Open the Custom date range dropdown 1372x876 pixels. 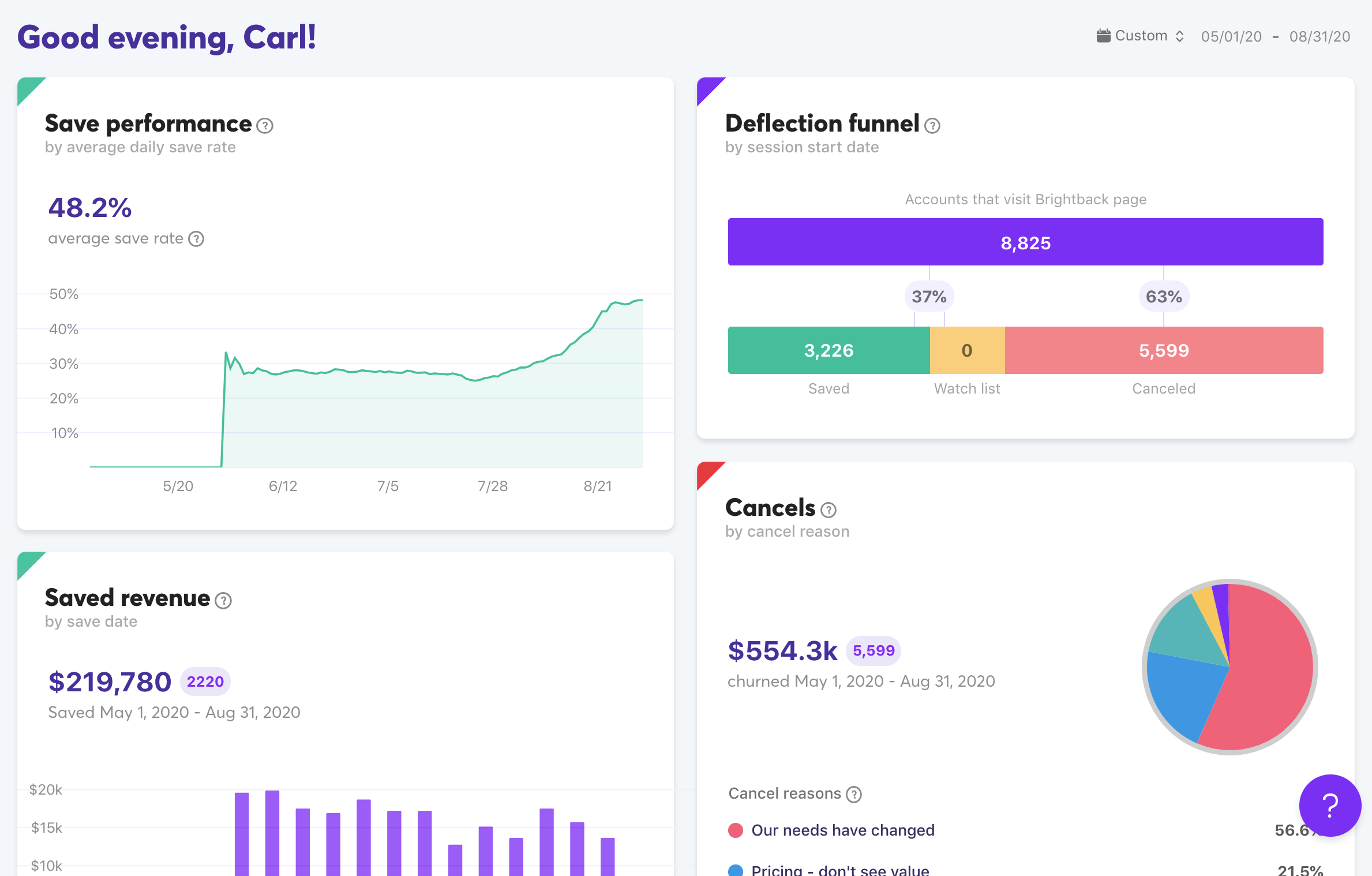(1141, 36)
